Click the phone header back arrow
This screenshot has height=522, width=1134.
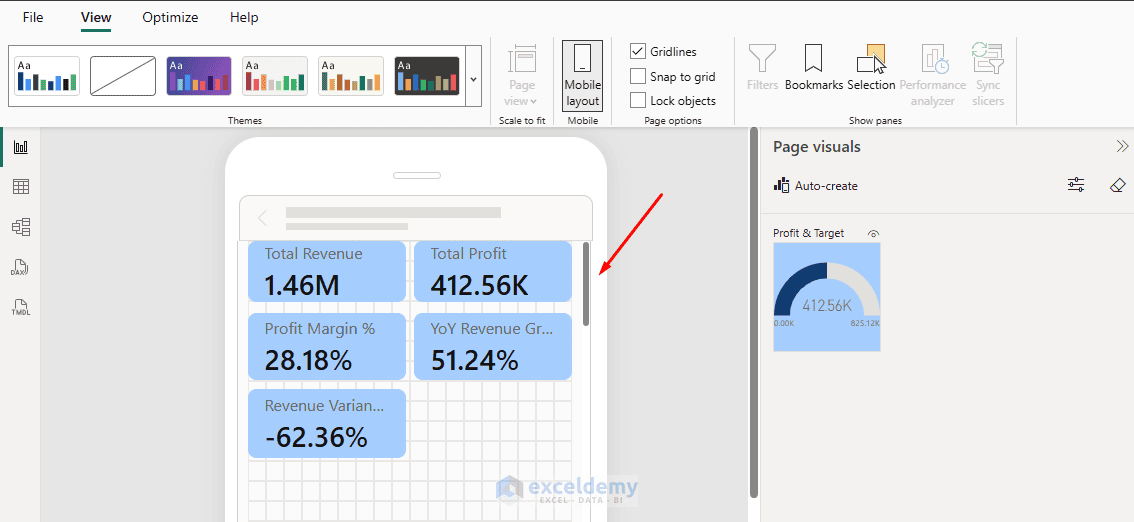(x=263, y=218)
